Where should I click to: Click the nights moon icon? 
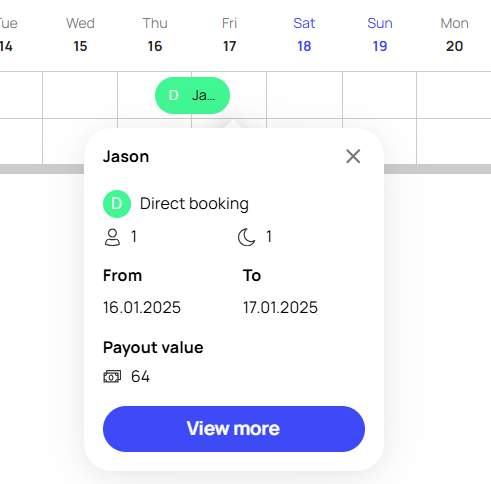[246, 237]
